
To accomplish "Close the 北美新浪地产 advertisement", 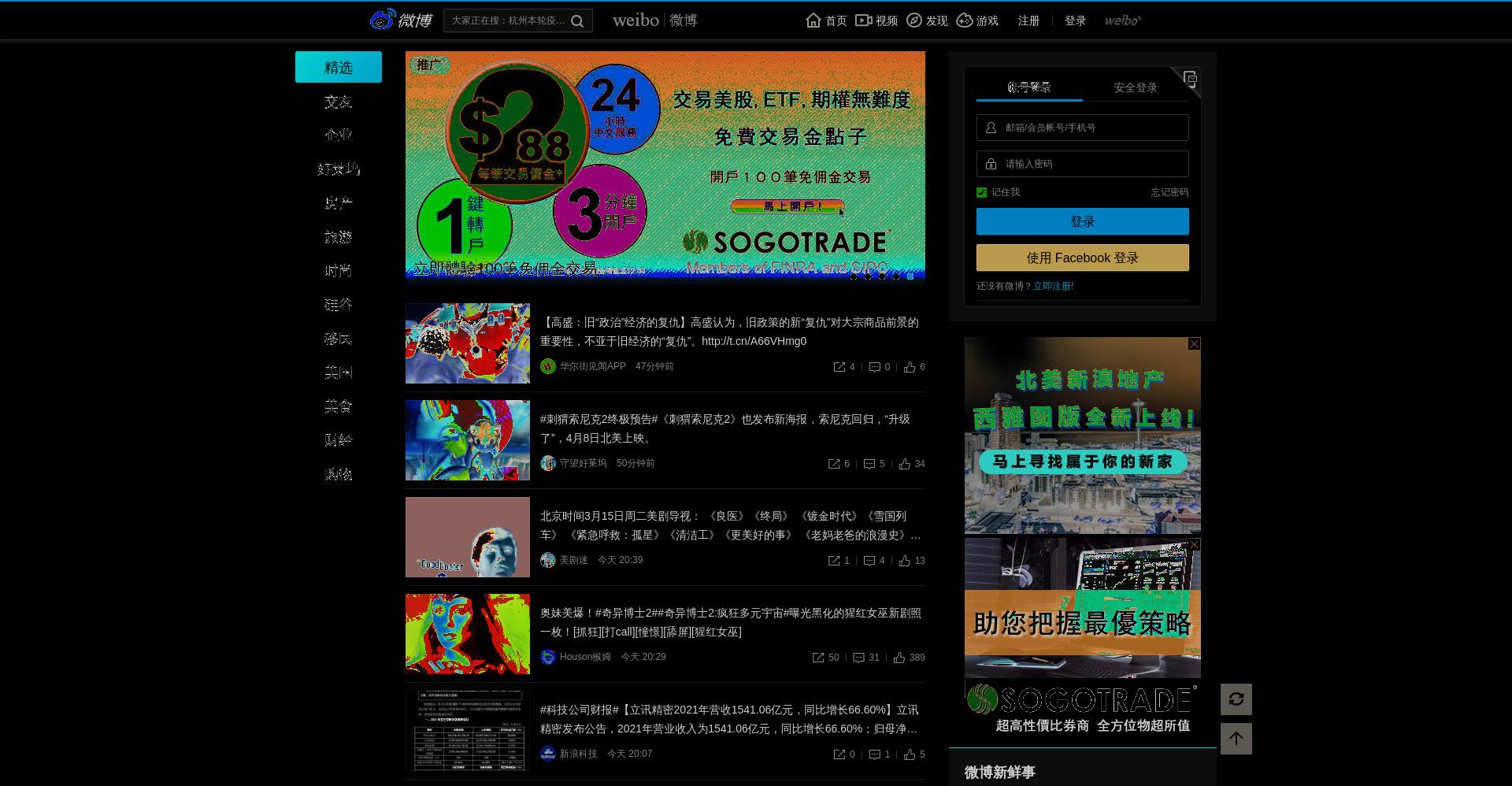I will click(x=1195, y=343).
